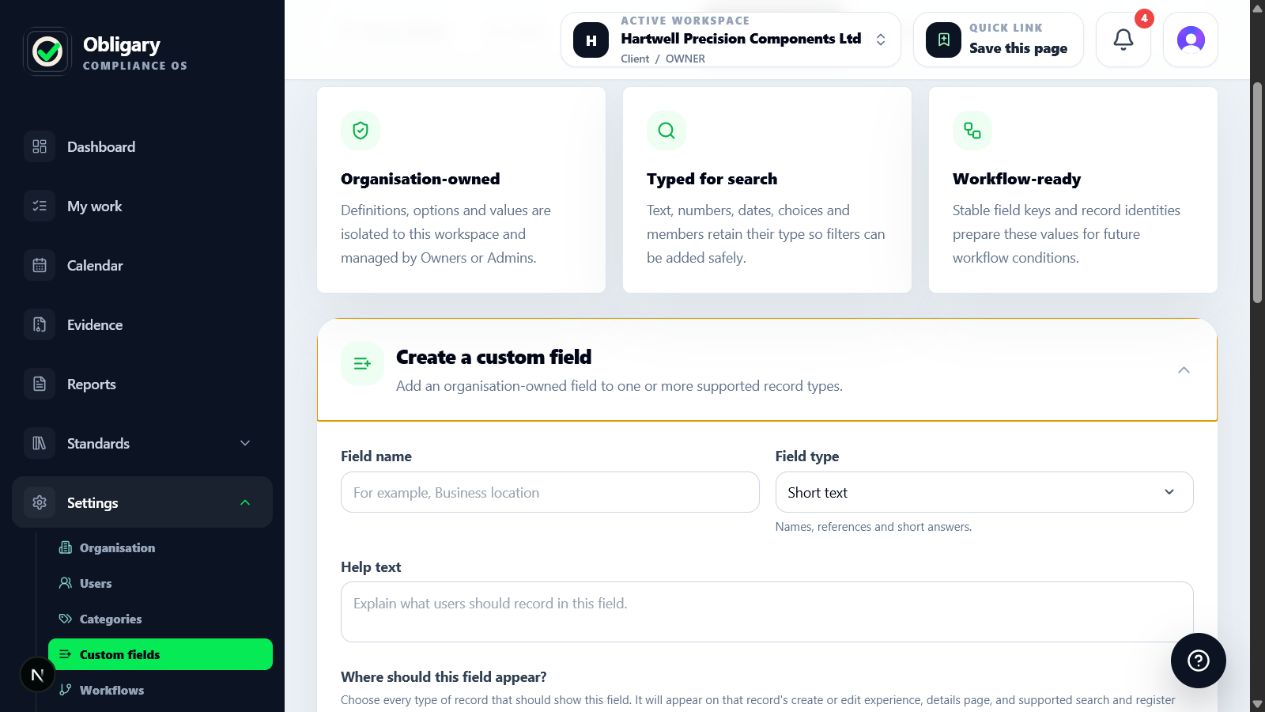Collapse the Settings menu section
This screenshot has width=1265, height=712.
pos(142,503)
